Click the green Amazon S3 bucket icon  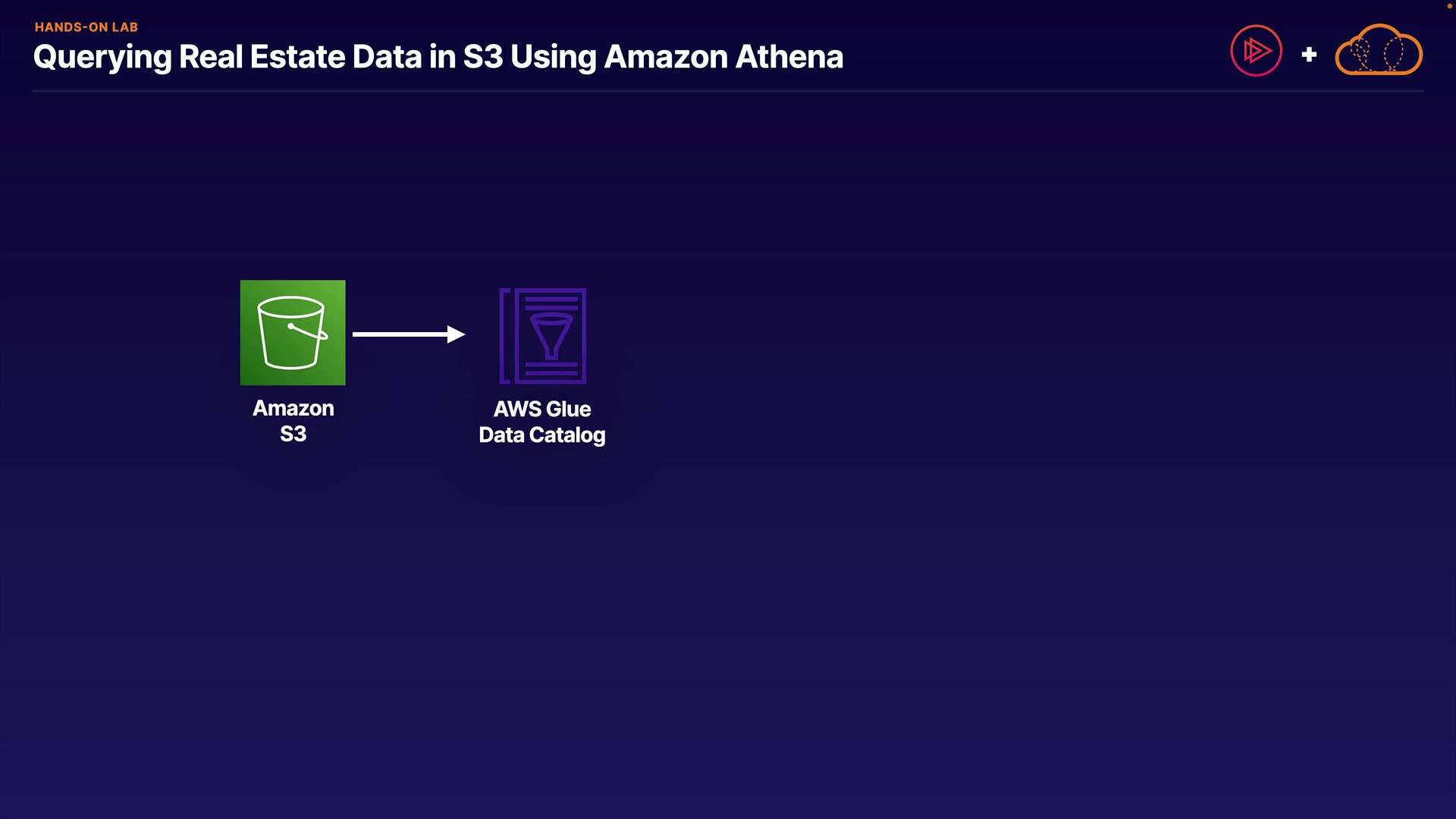(293, 333)
